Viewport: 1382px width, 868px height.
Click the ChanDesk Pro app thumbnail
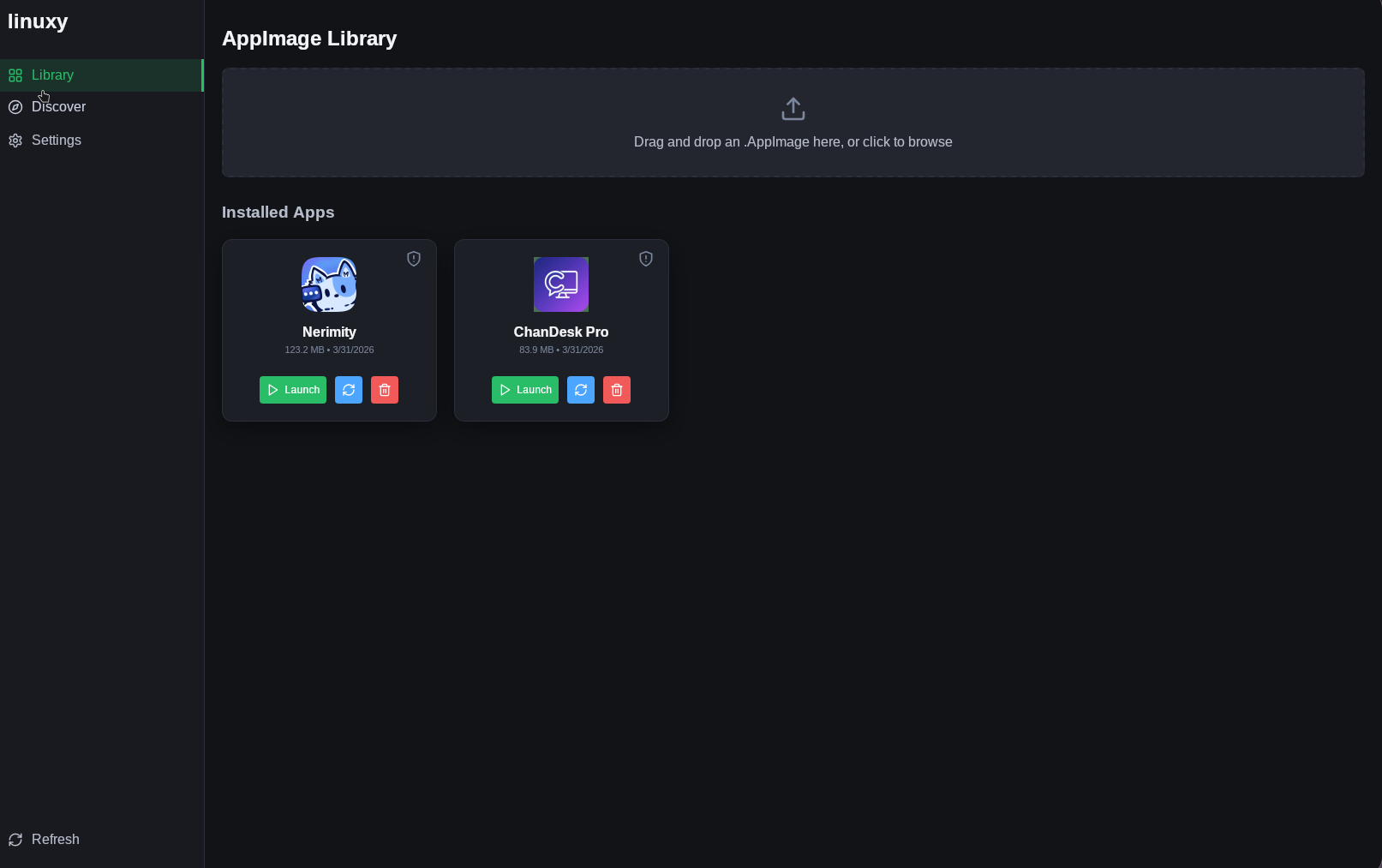(x=560, y=284)
